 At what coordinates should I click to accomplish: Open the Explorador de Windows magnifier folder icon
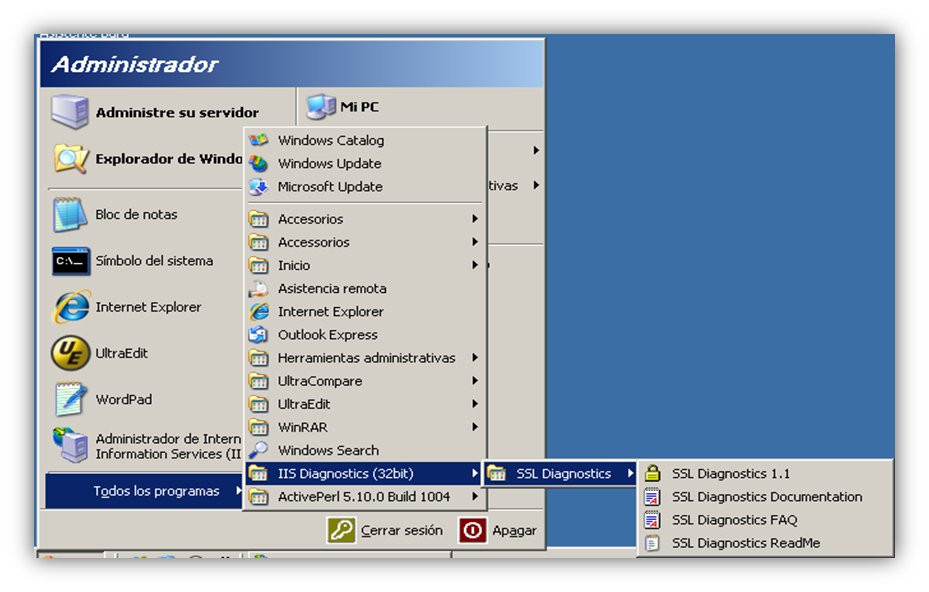(71, 158)
